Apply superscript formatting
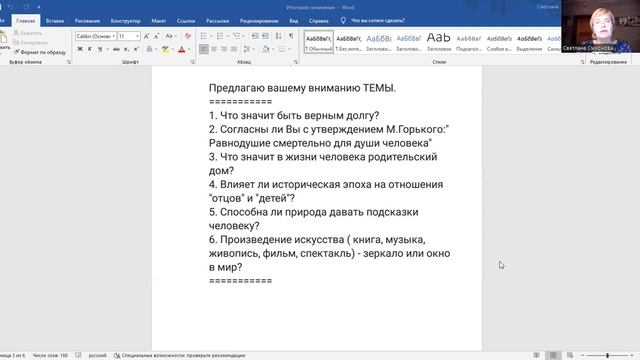Viewport: 640px width, 360px height. tap(136, 49)
